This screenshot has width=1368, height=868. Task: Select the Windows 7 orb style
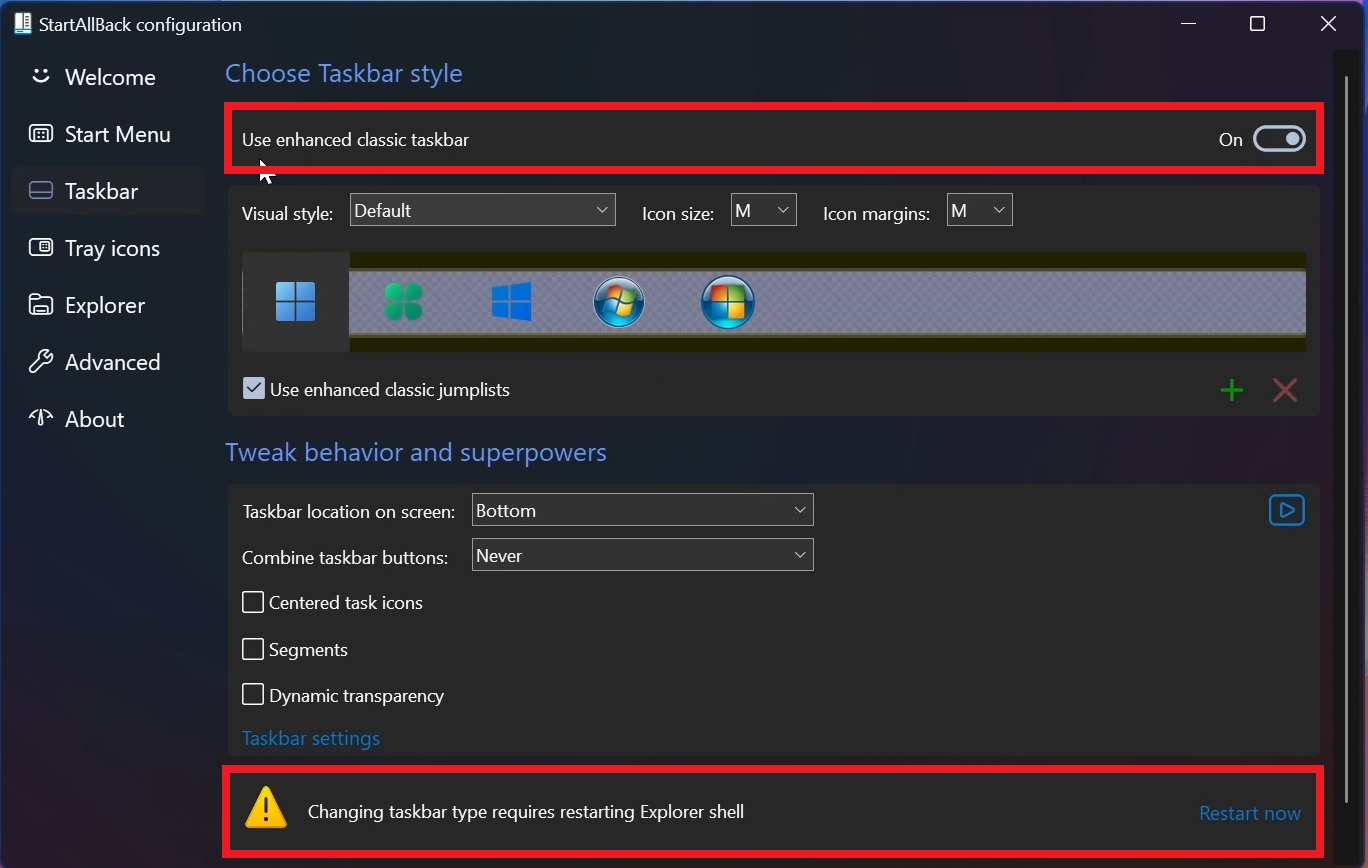(619, 302)
